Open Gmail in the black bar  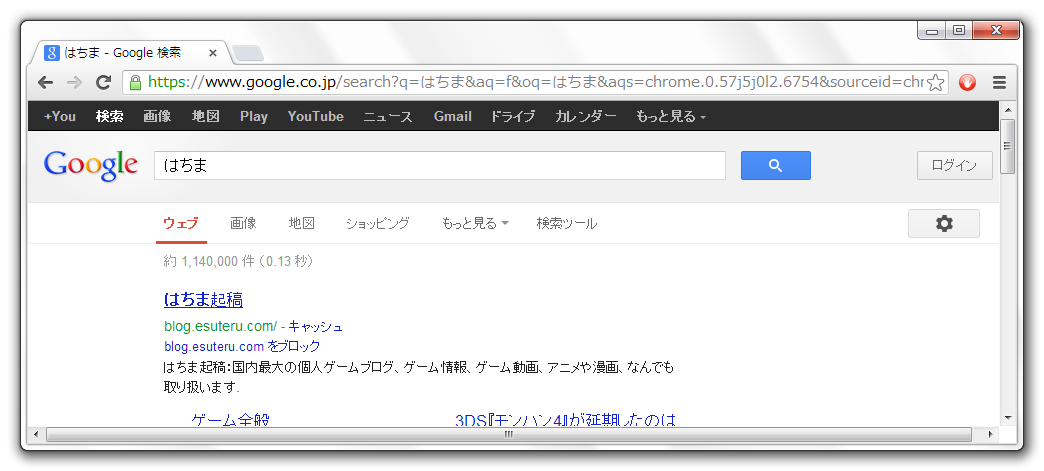click(x=453, y=117)
